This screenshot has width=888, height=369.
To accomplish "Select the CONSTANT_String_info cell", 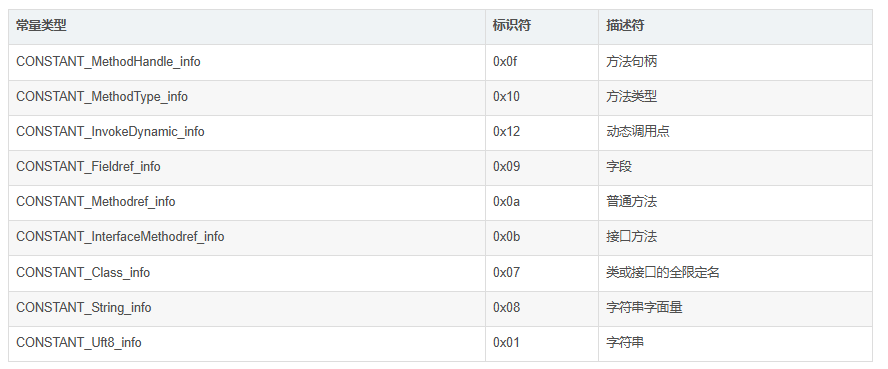I will coord(247,308).
